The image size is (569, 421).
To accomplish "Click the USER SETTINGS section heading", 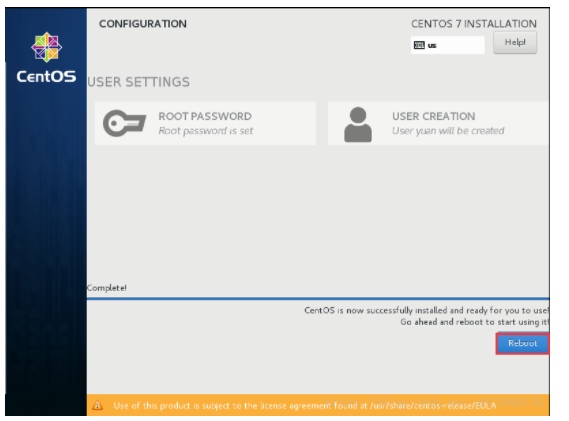I will [x=139, y=82].
